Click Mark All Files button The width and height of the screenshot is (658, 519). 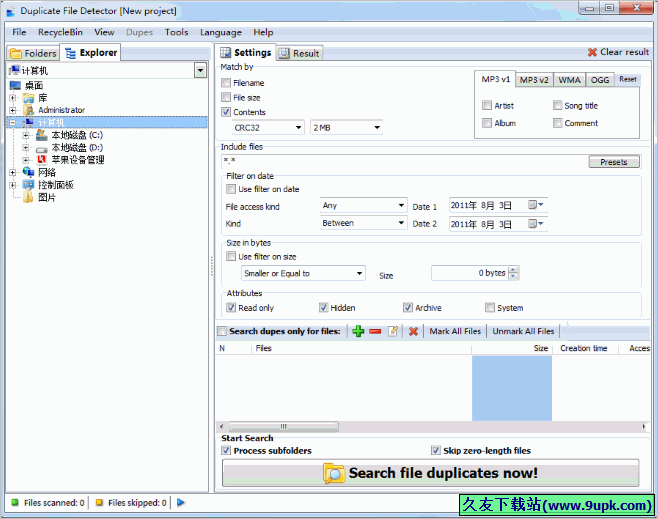pos(455,331)
